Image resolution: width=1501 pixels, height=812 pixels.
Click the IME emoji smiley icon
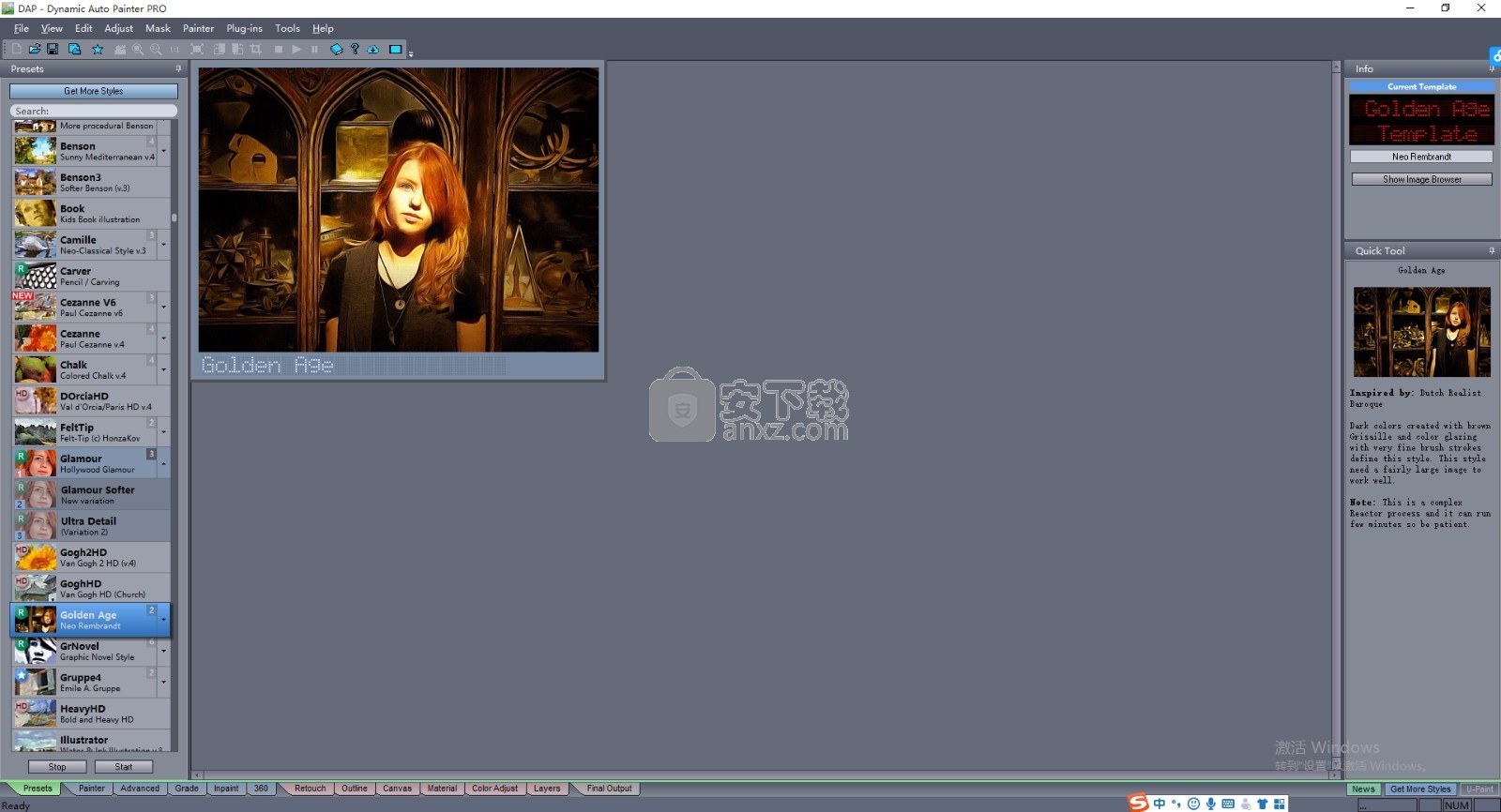click(1193, 804)
